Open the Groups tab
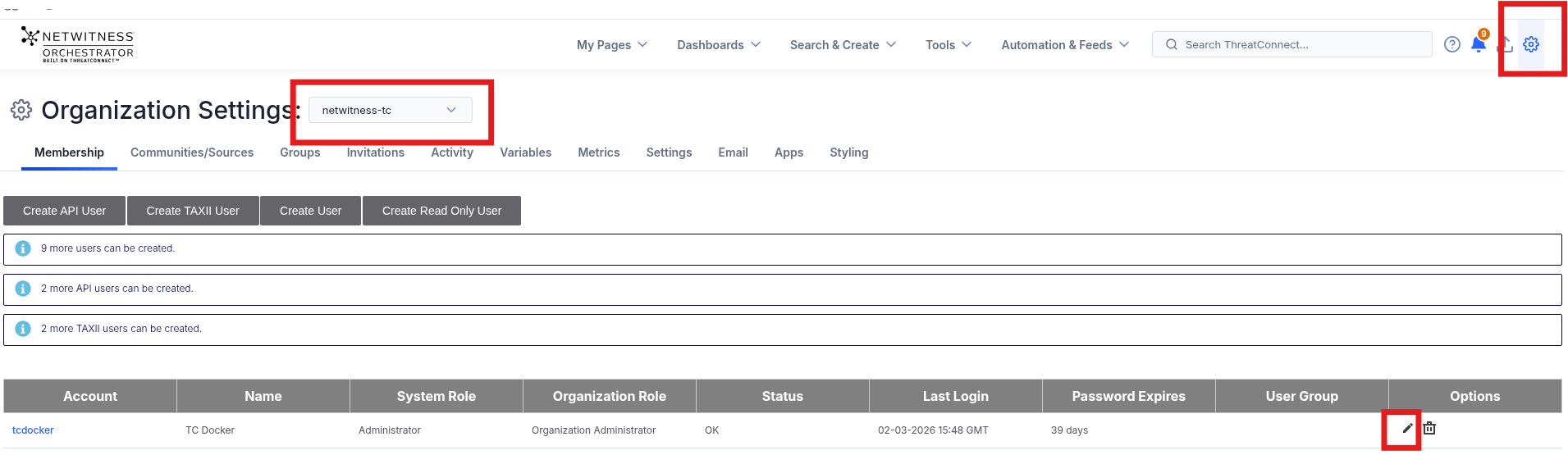This screenshot has height=455, width=1568. point(300,152)
